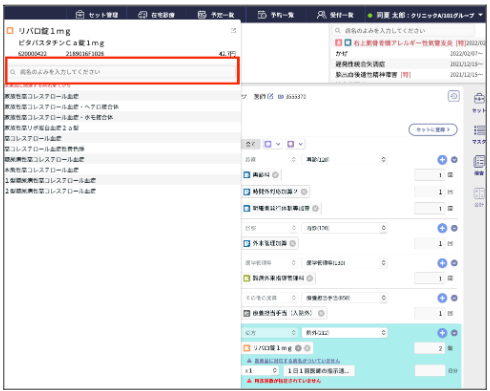Select 高コレステロール血症性黄色腫 suggestion
Screen dimensions: 490x391
[122, 149]
